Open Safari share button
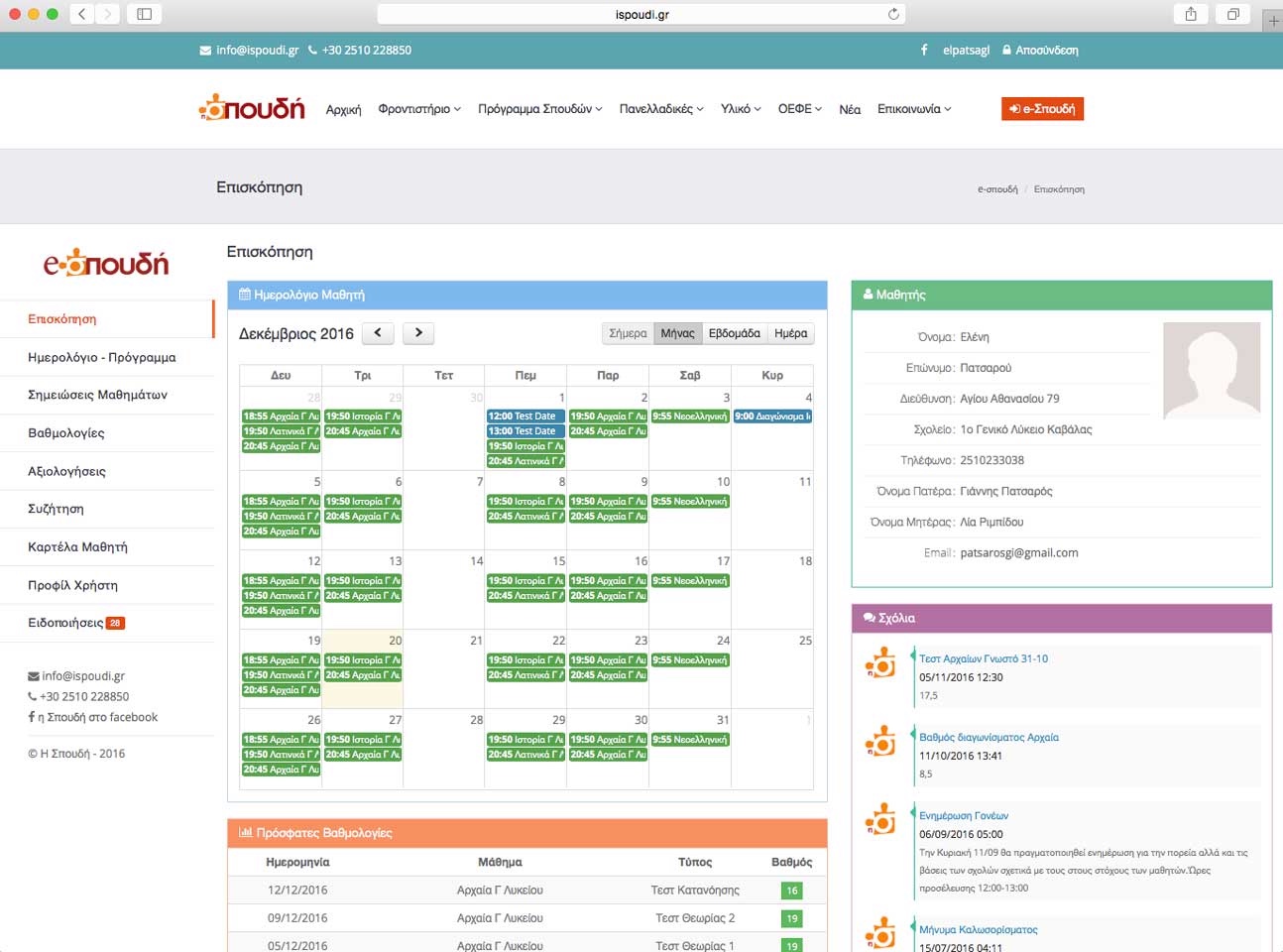The height and width of the screenshot is (952, 1283). point(1191,14)
